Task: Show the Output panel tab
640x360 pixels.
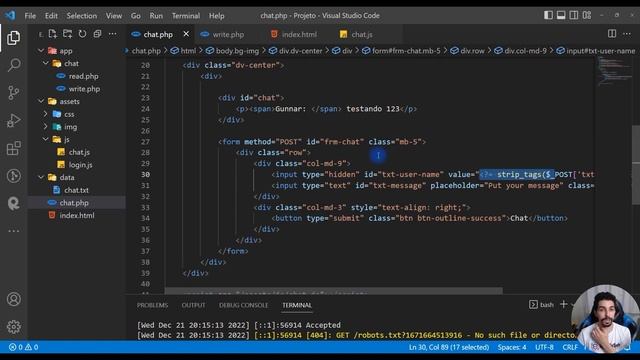Action: [x=193, y=305]
